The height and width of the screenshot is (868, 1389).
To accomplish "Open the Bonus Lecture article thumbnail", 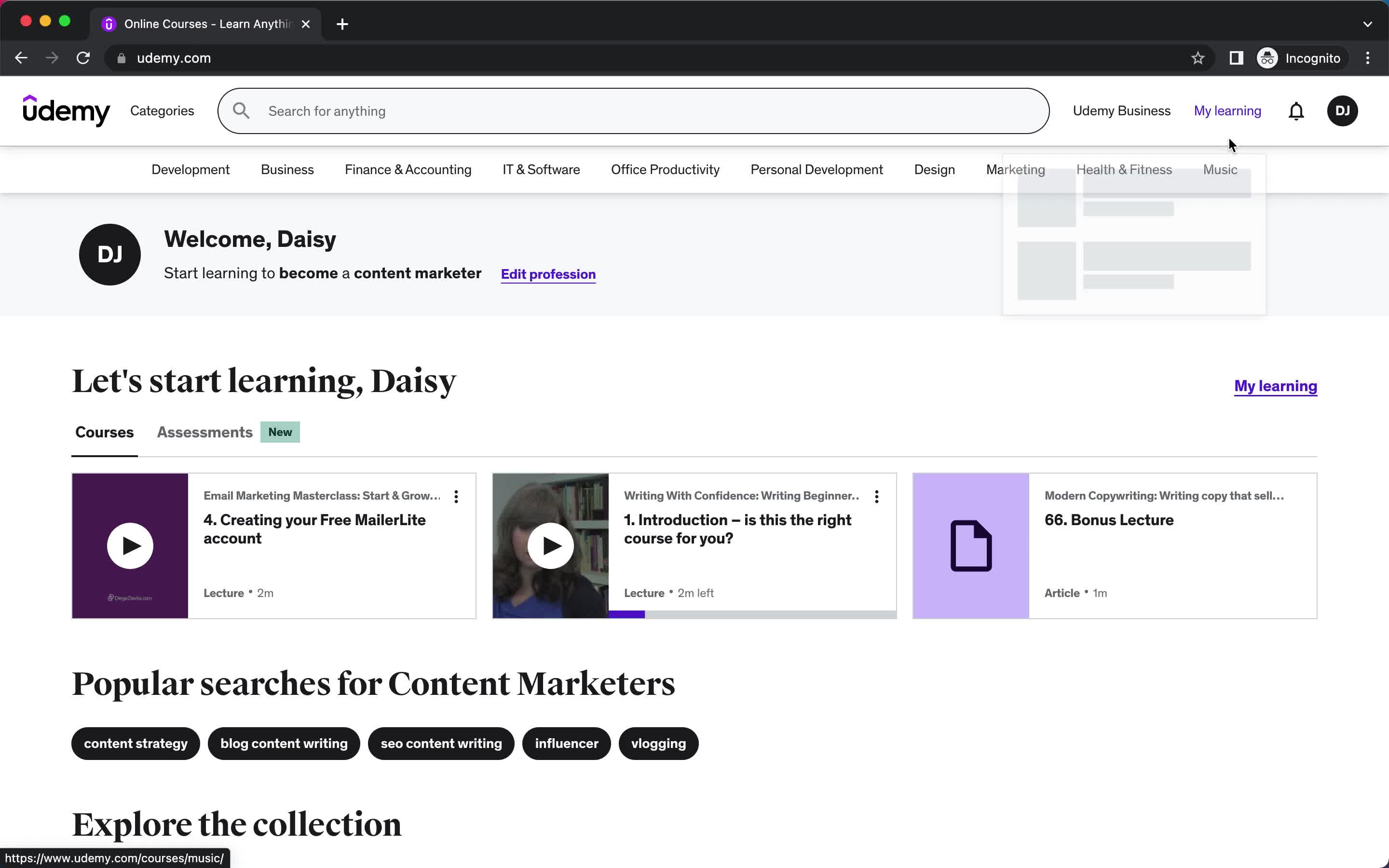I will click(x=970, y=545).
